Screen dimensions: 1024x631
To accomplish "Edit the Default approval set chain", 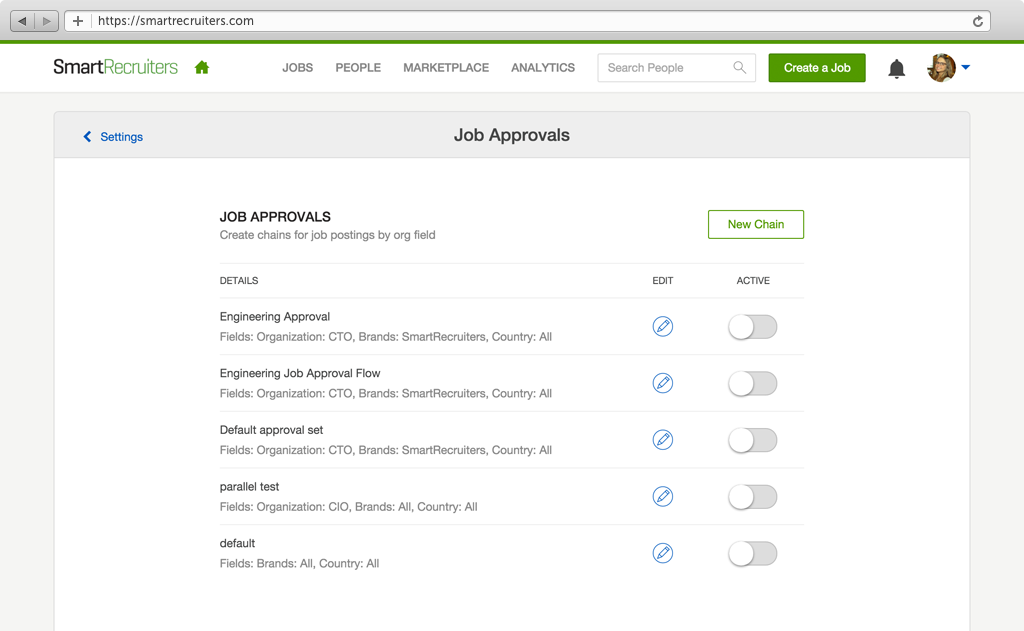I will (662, 440).
